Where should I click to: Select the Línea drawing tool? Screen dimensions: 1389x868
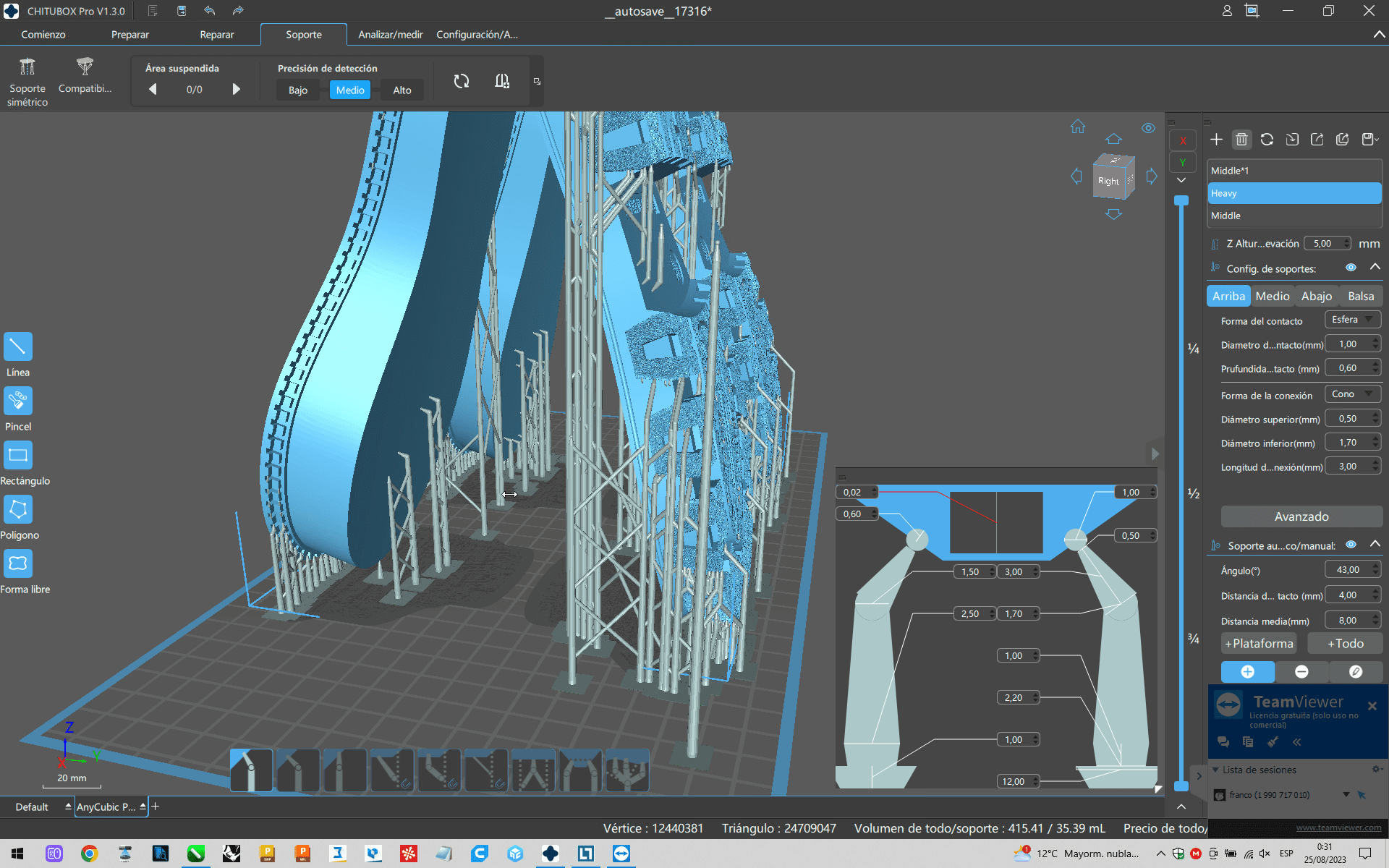(18, 346)
